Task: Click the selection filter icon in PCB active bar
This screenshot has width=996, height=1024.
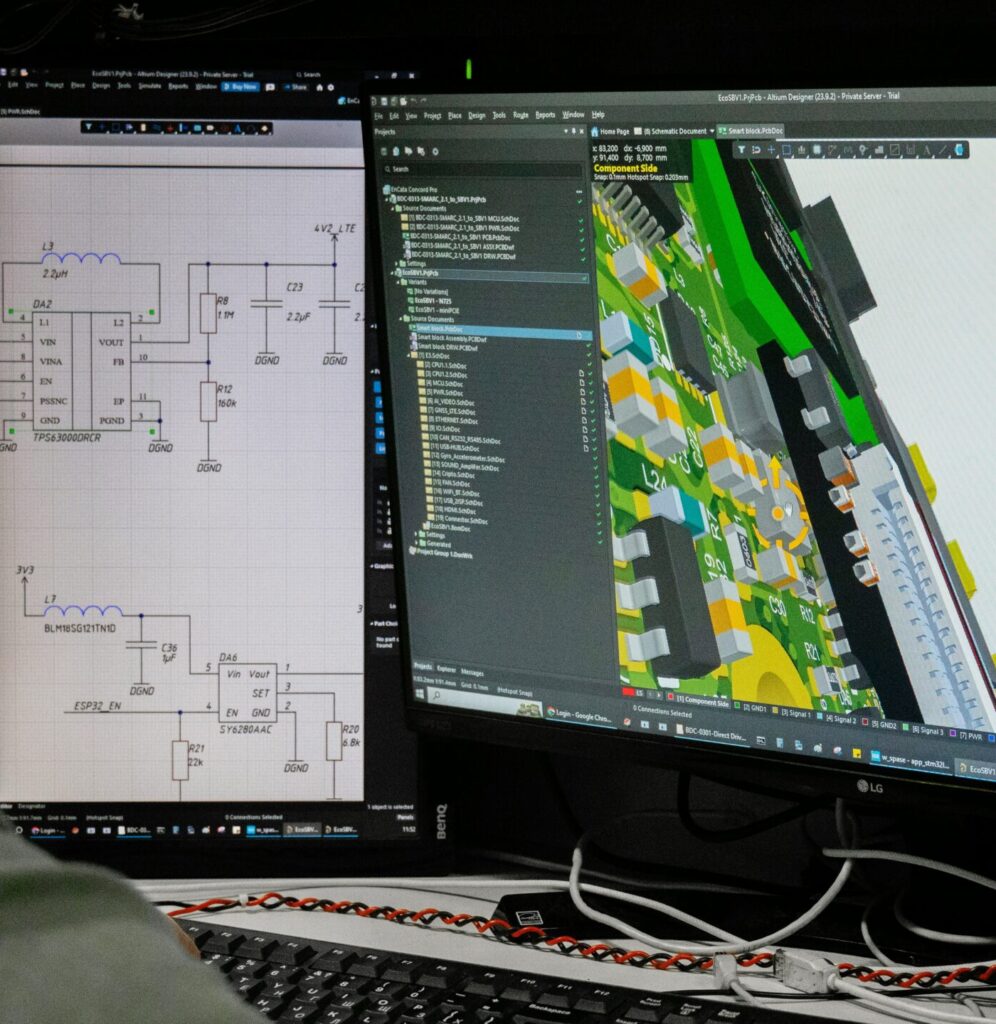Action: pyautogui.click(x=741, y=150)
